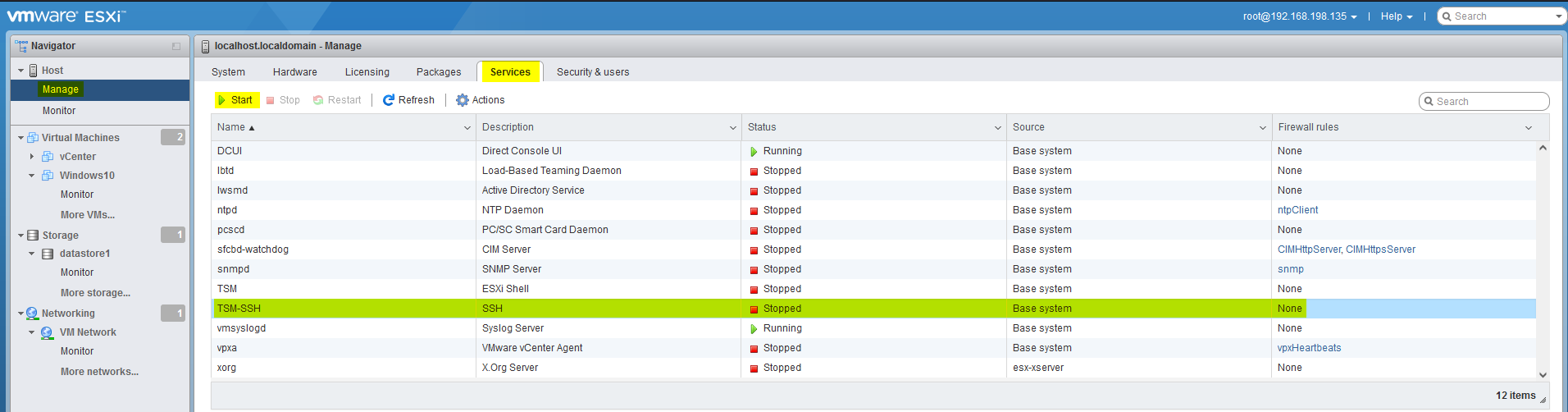Open Monitor under datastore1
This screenshot has height=412, width=1568.
pyautogui.click(x=77, y=272)
